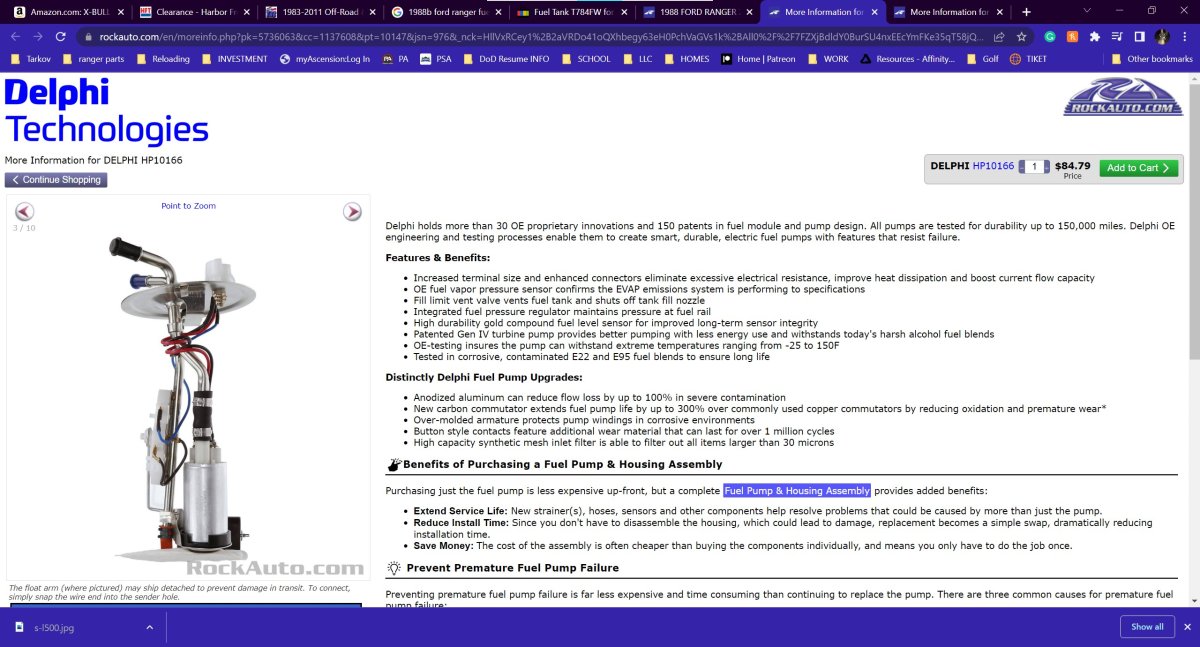Click the 'Prevent Premature Fuel Pump Failure' heading
Image resolution: width=1200 pixels, height=647 pixels.
[x=513, y=568]
